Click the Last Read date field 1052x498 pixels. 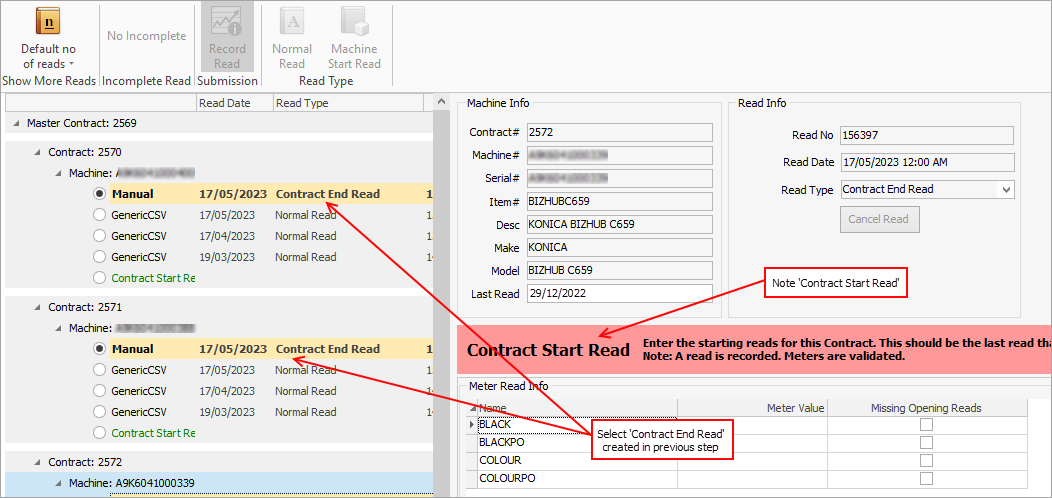[x=618, y=294]
